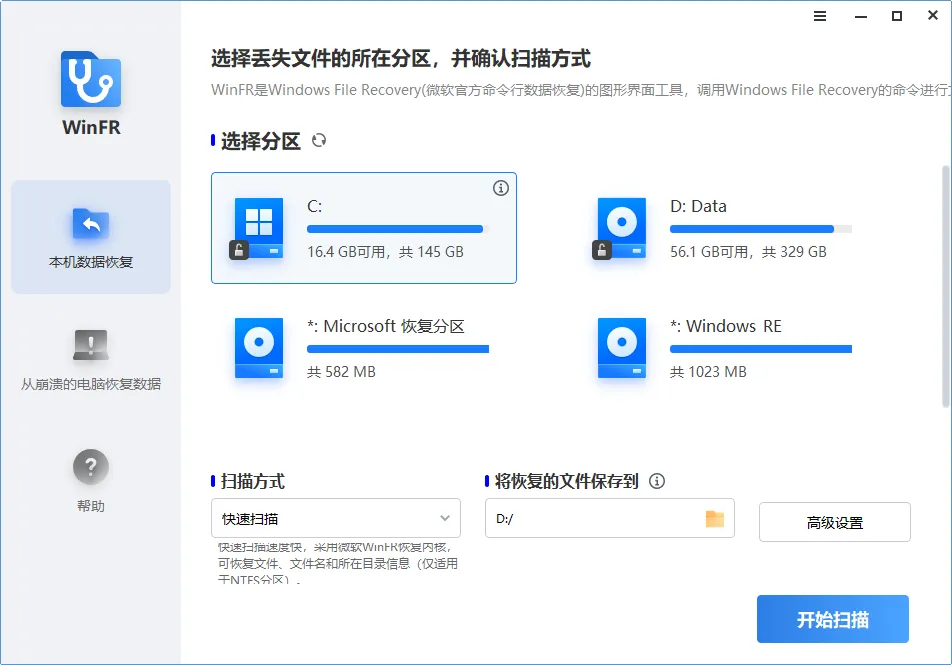Browse for save folder via folder icon
This screenshot has width=952, height=665.
715,519
